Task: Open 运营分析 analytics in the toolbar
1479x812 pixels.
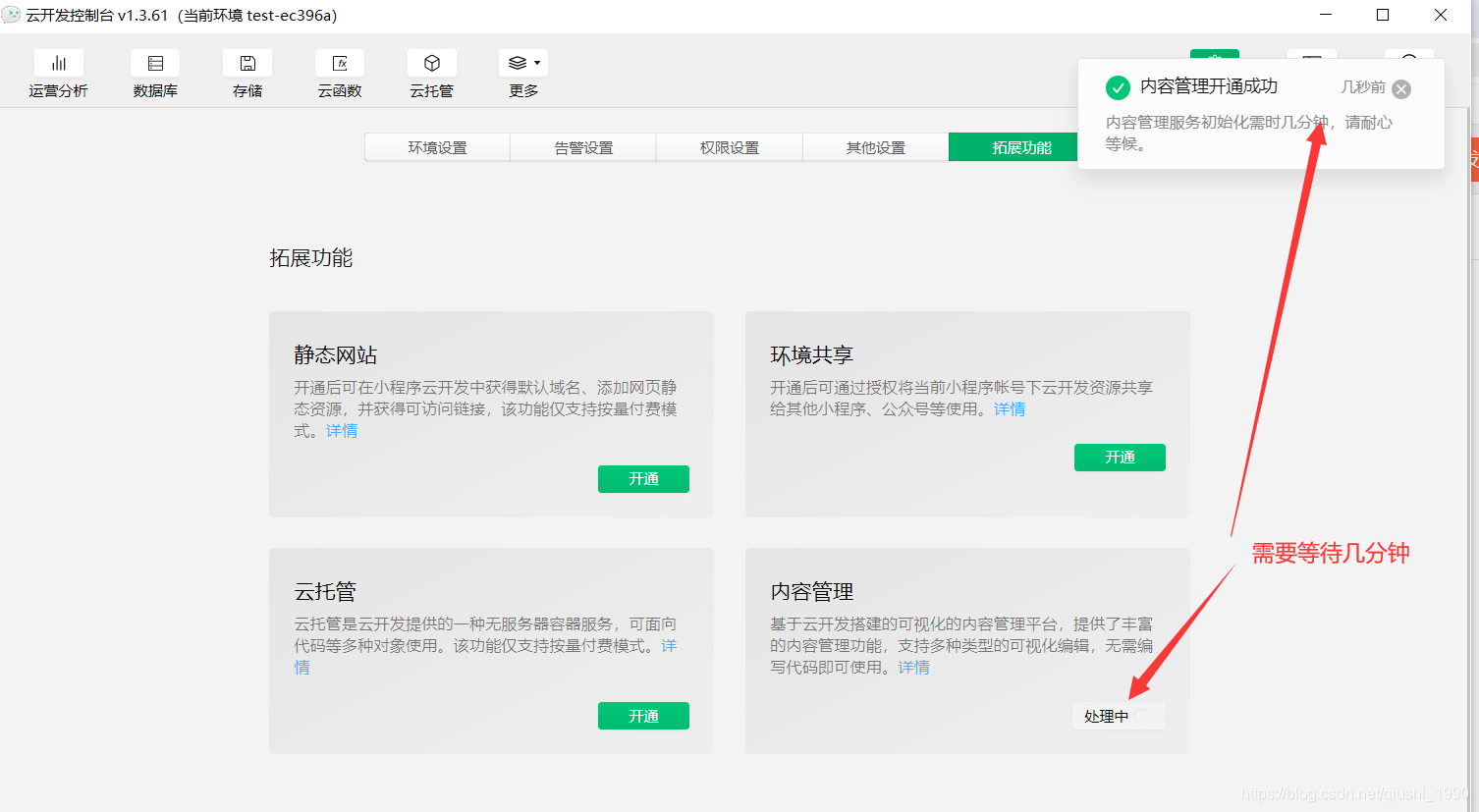Action: click(58, 75)
